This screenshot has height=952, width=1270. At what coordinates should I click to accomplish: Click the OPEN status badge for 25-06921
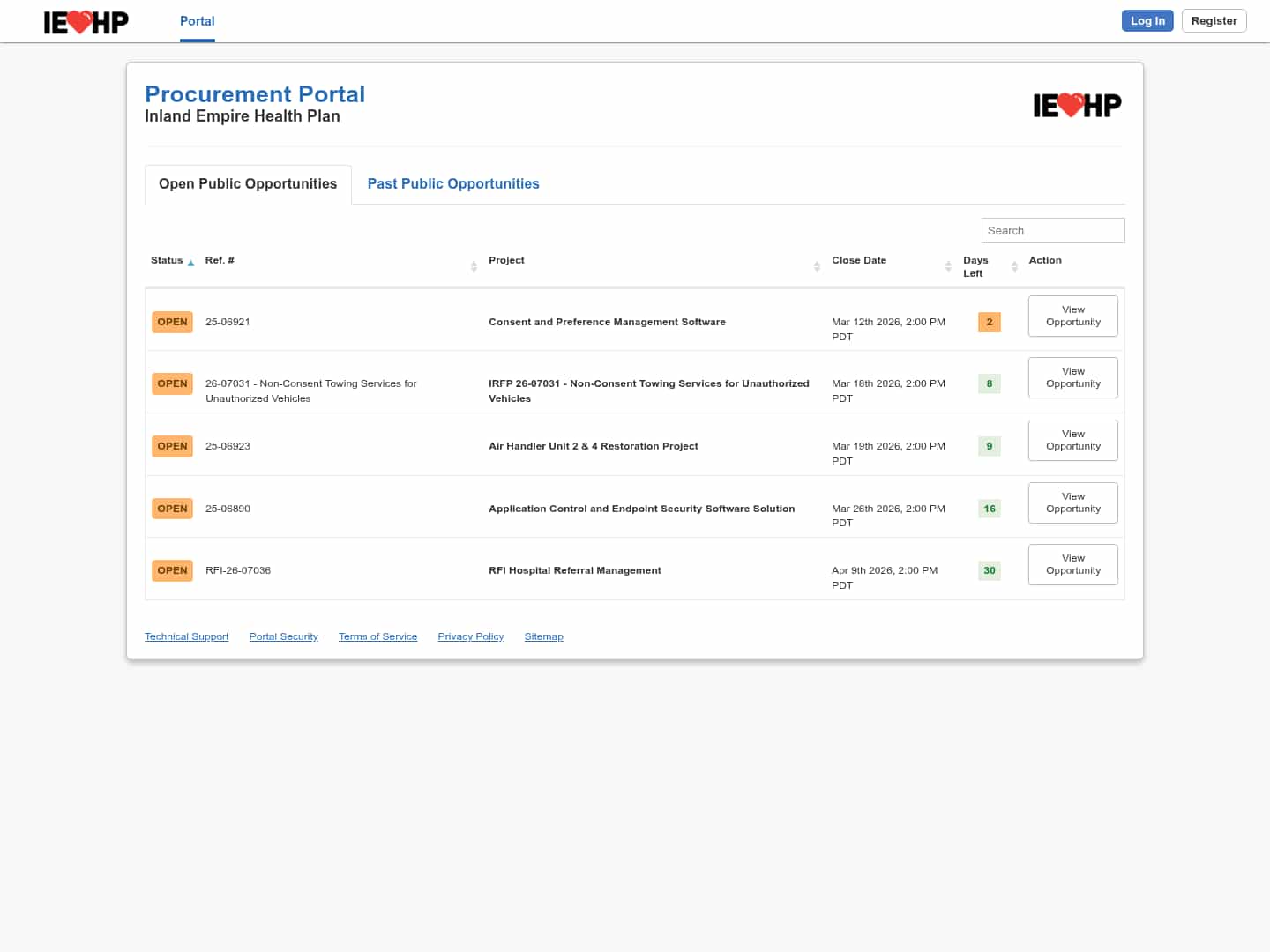point(172,323)
